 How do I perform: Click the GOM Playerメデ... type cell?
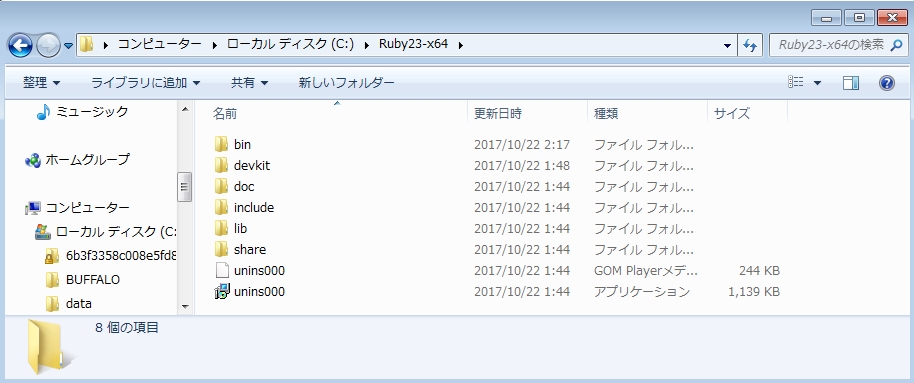(645, 270)
